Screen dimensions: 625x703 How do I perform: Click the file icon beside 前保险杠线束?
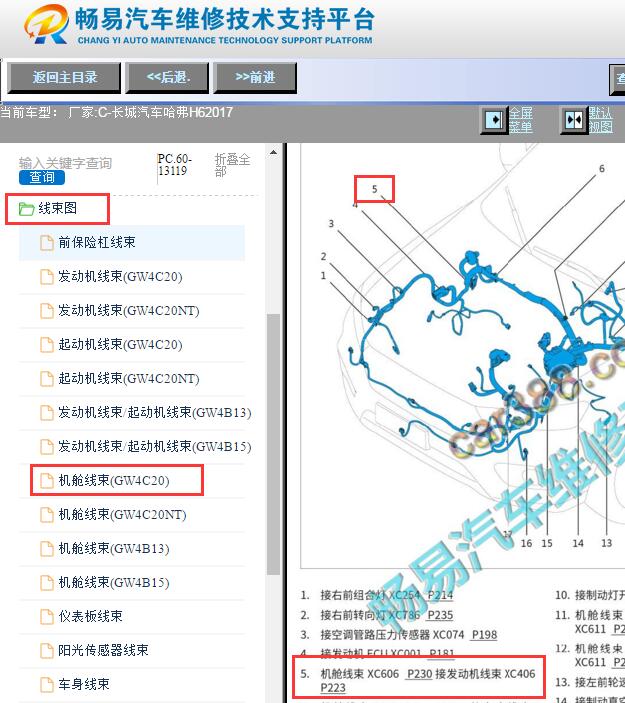[47, 243]
